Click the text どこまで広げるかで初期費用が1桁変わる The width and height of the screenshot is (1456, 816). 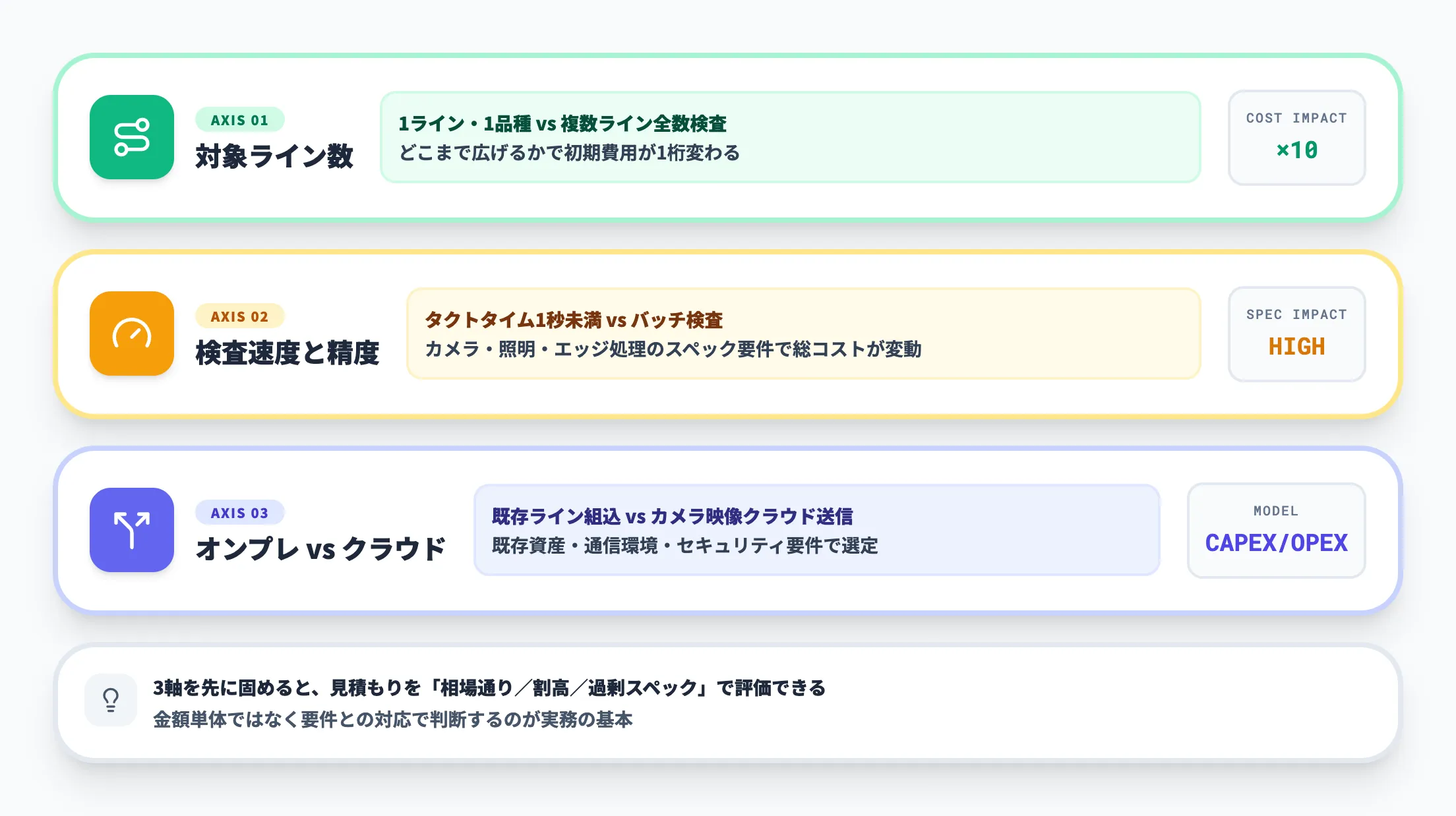point(569,153)
